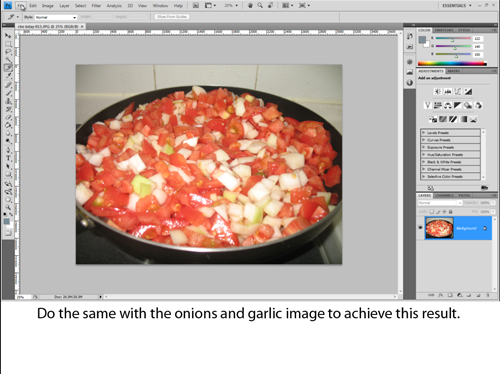
Task: Select the Hand tool in application bar
Action: click(250, 6)
